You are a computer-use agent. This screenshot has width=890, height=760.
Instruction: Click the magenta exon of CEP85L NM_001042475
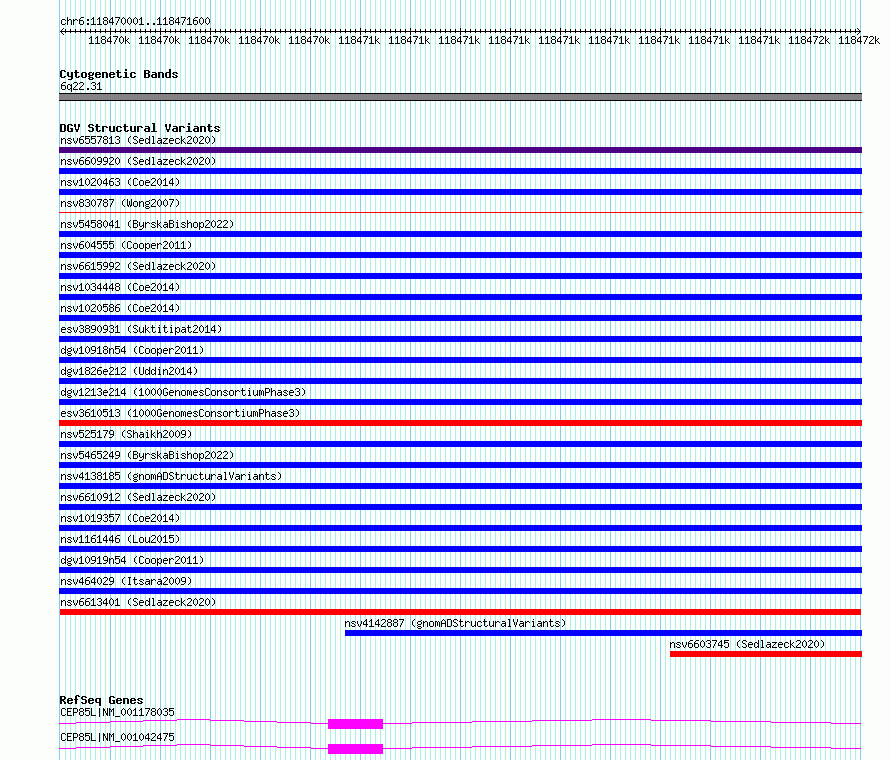pyautogui.click(x=355, y=749)
